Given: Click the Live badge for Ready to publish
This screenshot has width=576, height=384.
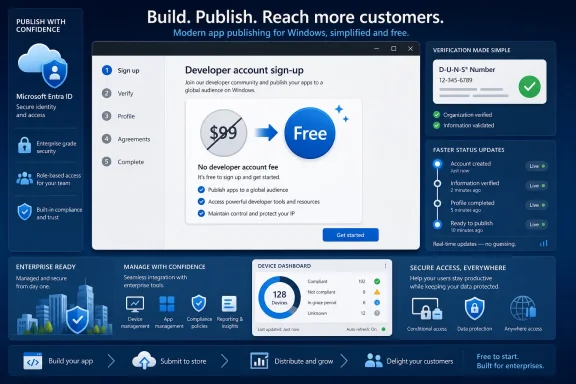Looking at the screenshot, I should tap(537, 225).
